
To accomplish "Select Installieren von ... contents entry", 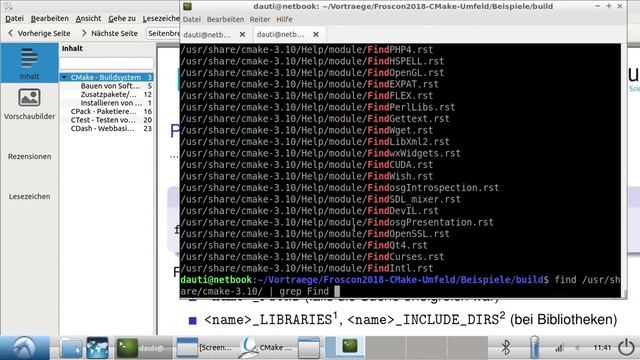I will point(111,103).
